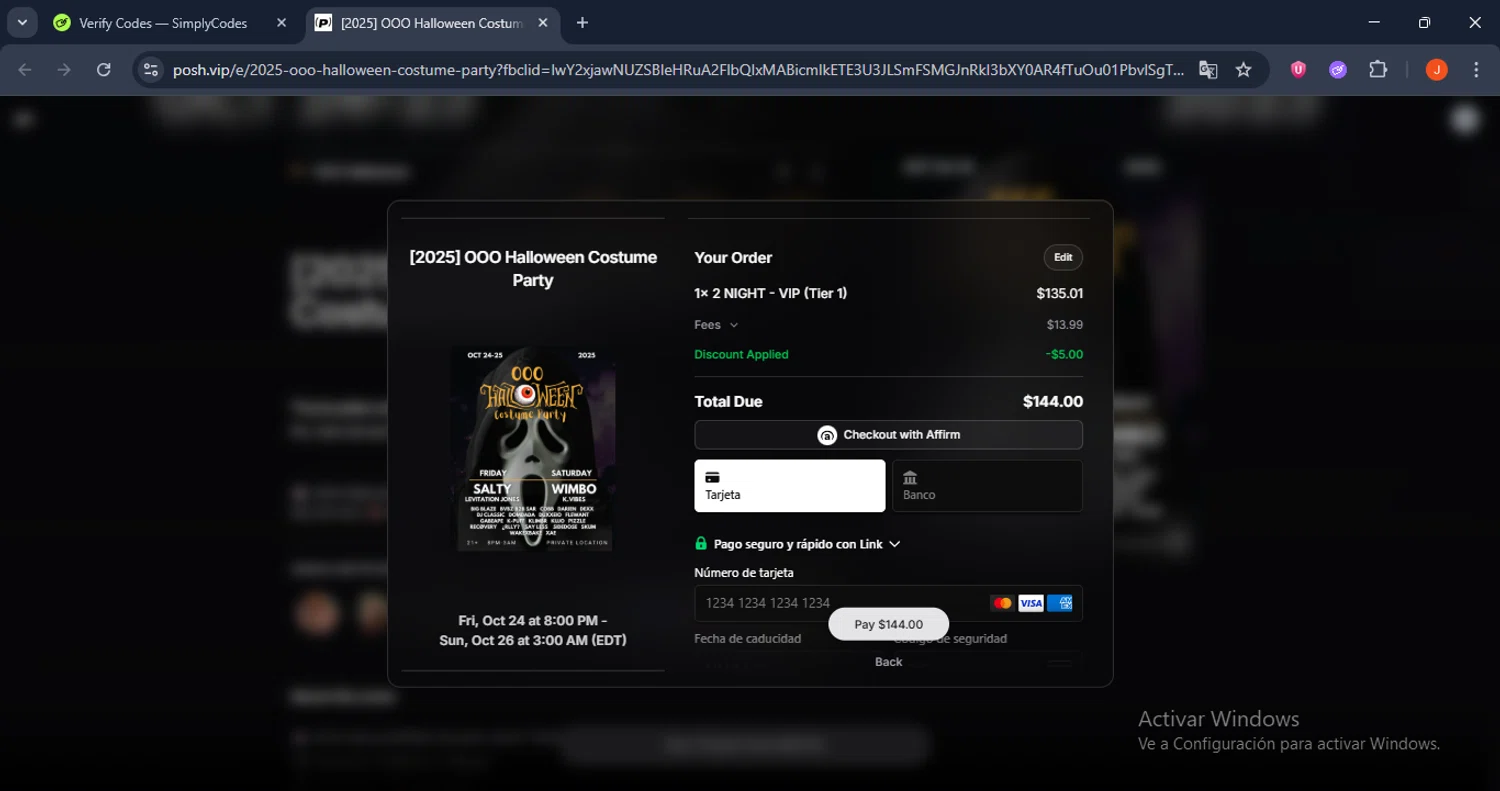
Task: Click the Pay $144.00 button
Action: tap(888, 624)
